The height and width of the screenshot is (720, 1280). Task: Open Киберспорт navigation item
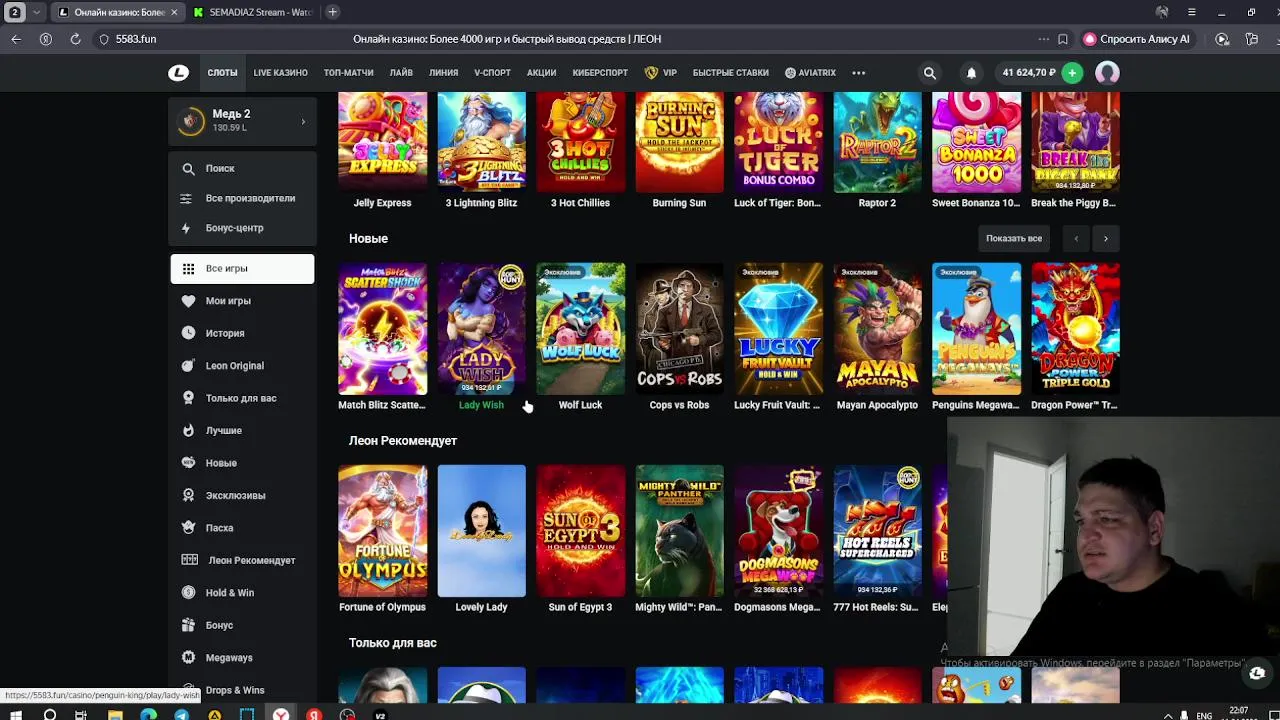pyautogui.click(x=600, y=73)
